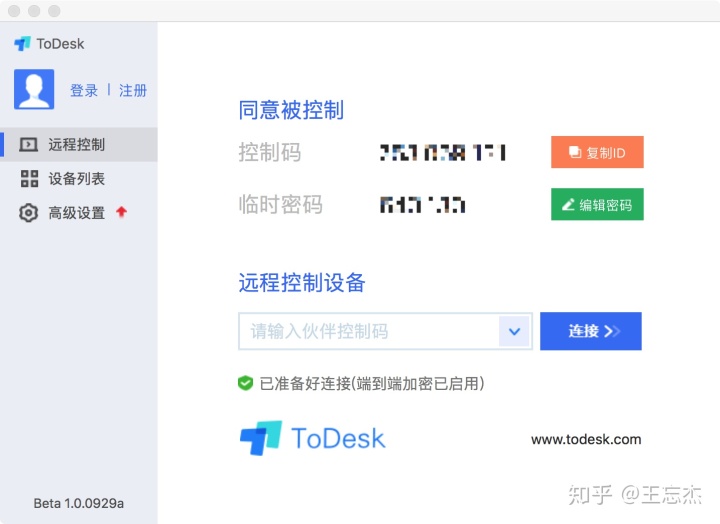This screenshot has width=720, height=524.
Task: Select the 高级设置 menu item
Action: (79, 213)
